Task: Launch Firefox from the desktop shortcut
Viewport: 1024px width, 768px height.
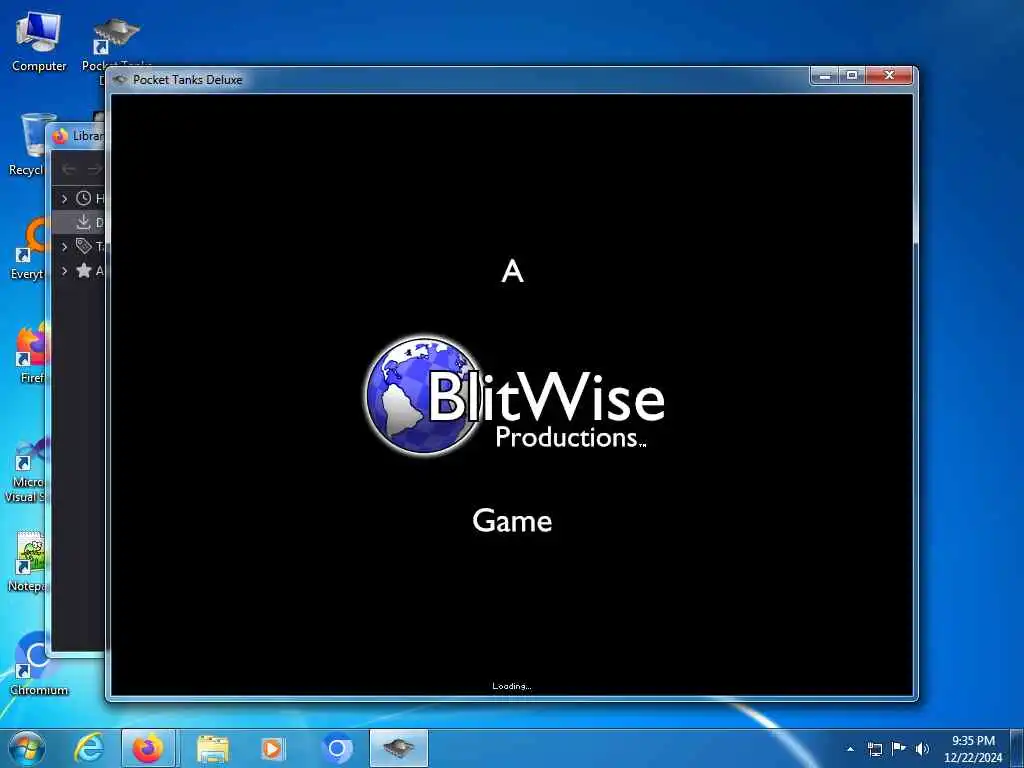Action: pyautogui.click(x=33, y=353)
